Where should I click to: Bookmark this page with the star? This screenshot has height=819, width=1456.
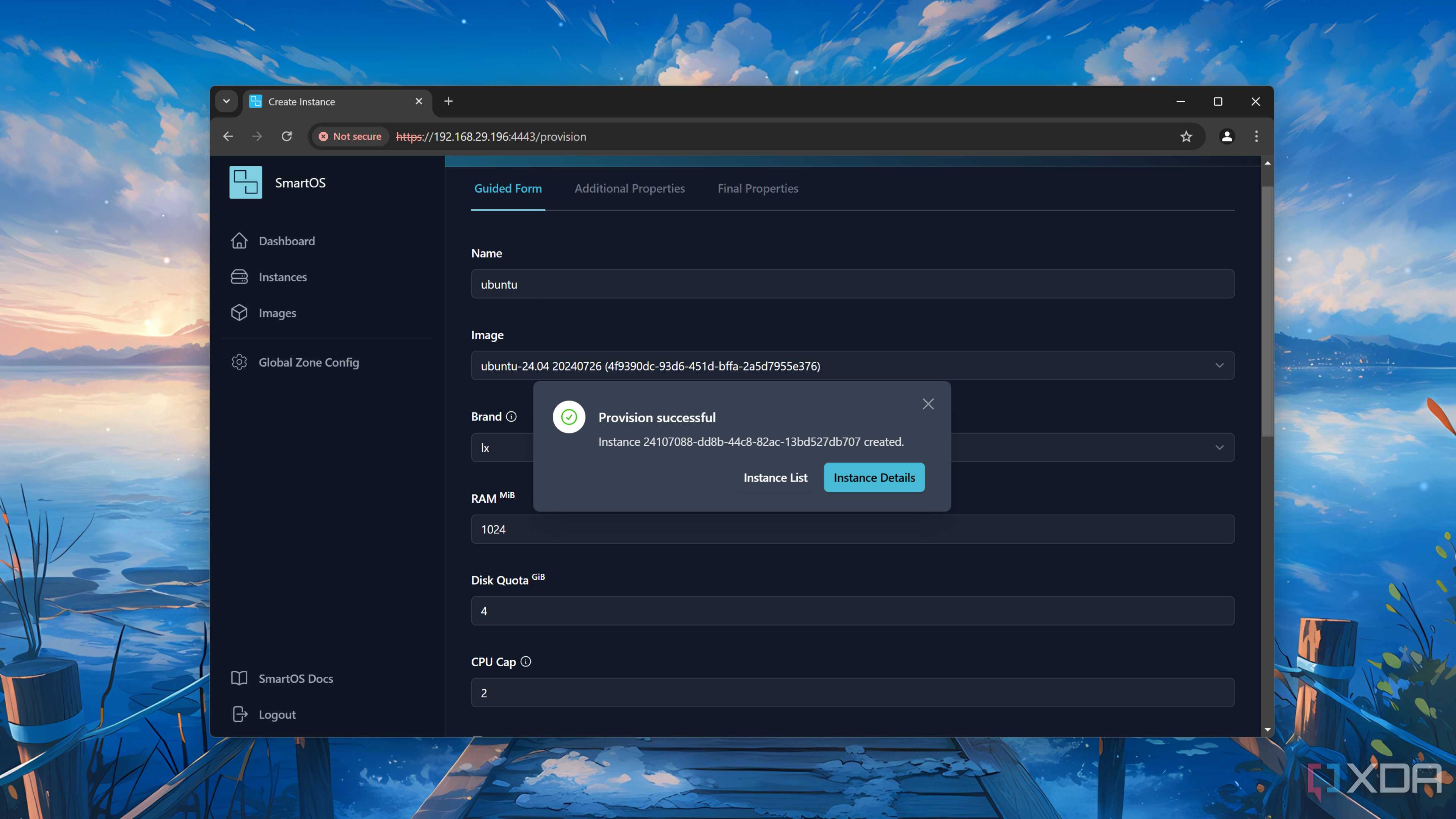[x=1186, y=136]
